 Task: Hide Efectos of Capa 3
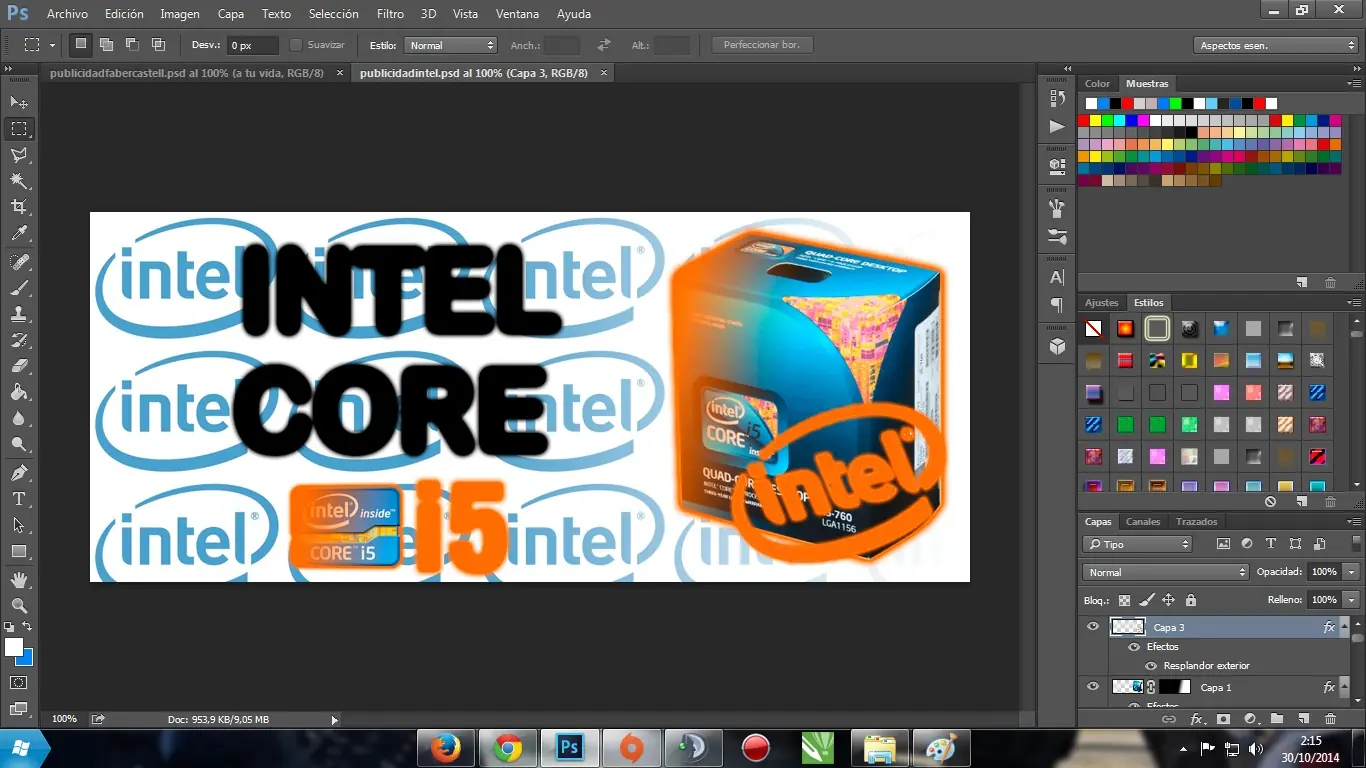click(x=1134, y=647)
